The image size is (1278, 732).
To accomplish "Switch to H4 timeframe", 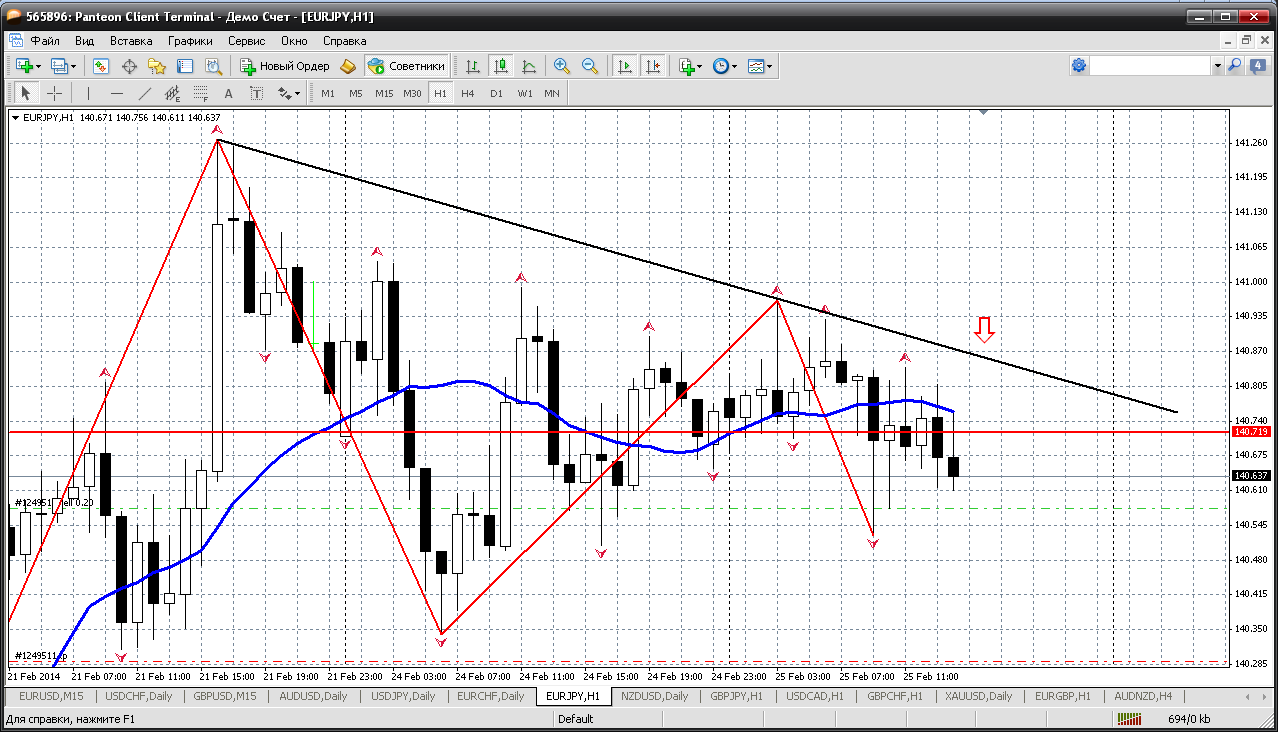I will click(x=468, y=93).
